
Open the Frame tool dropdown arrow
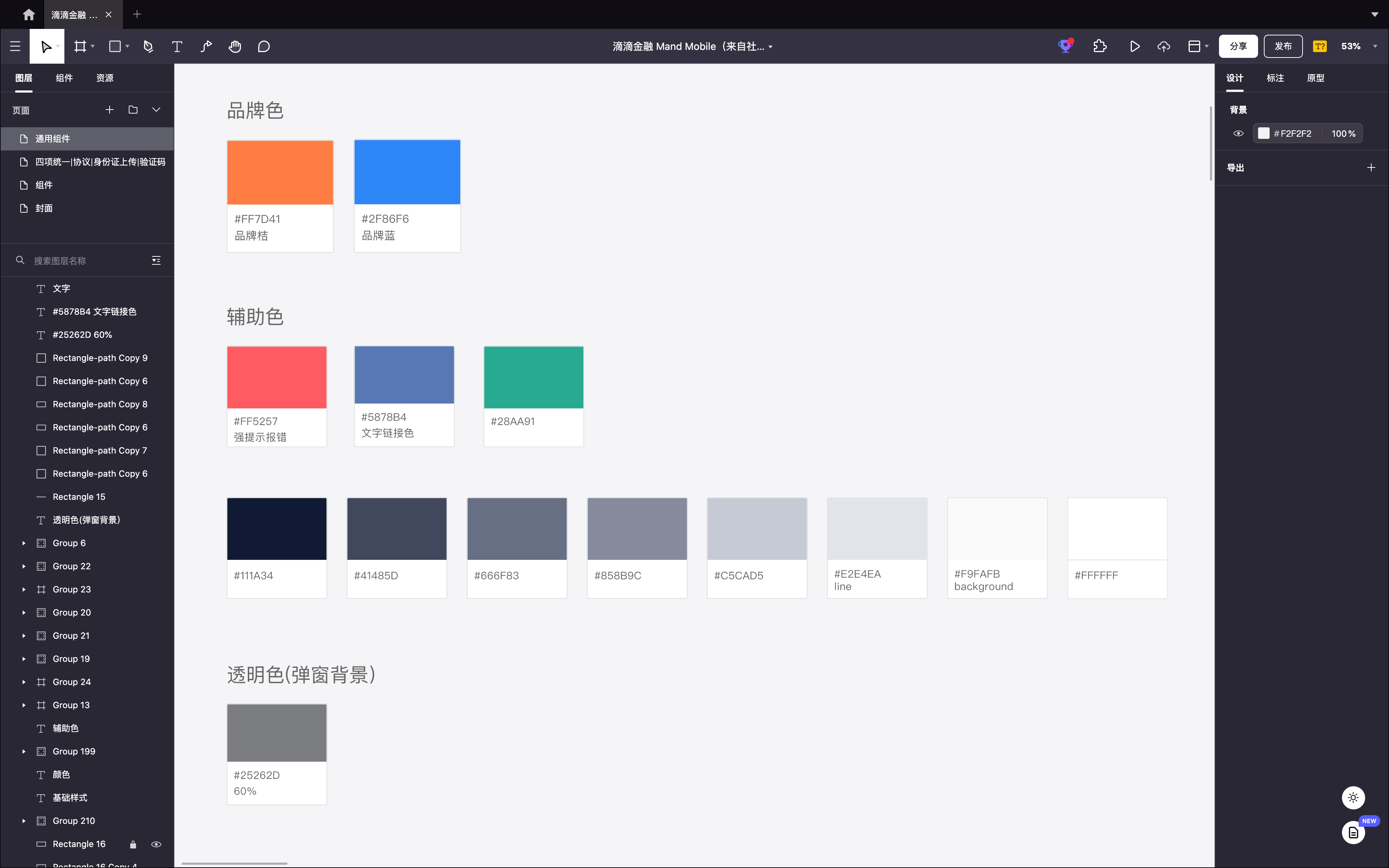coord(92,47)
